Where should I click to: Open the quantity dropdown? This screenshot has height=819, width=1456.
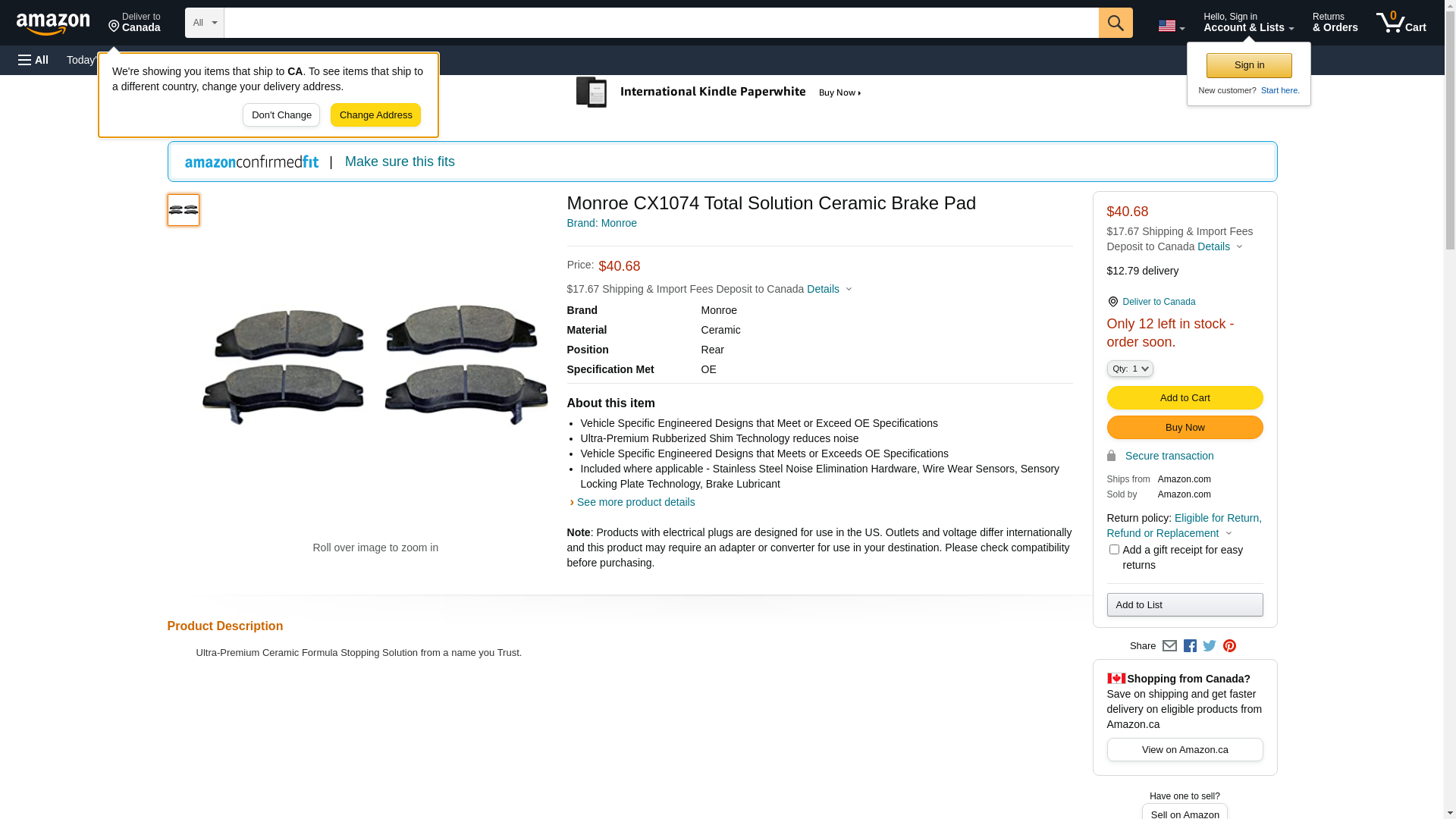(x=1129, y=369)
